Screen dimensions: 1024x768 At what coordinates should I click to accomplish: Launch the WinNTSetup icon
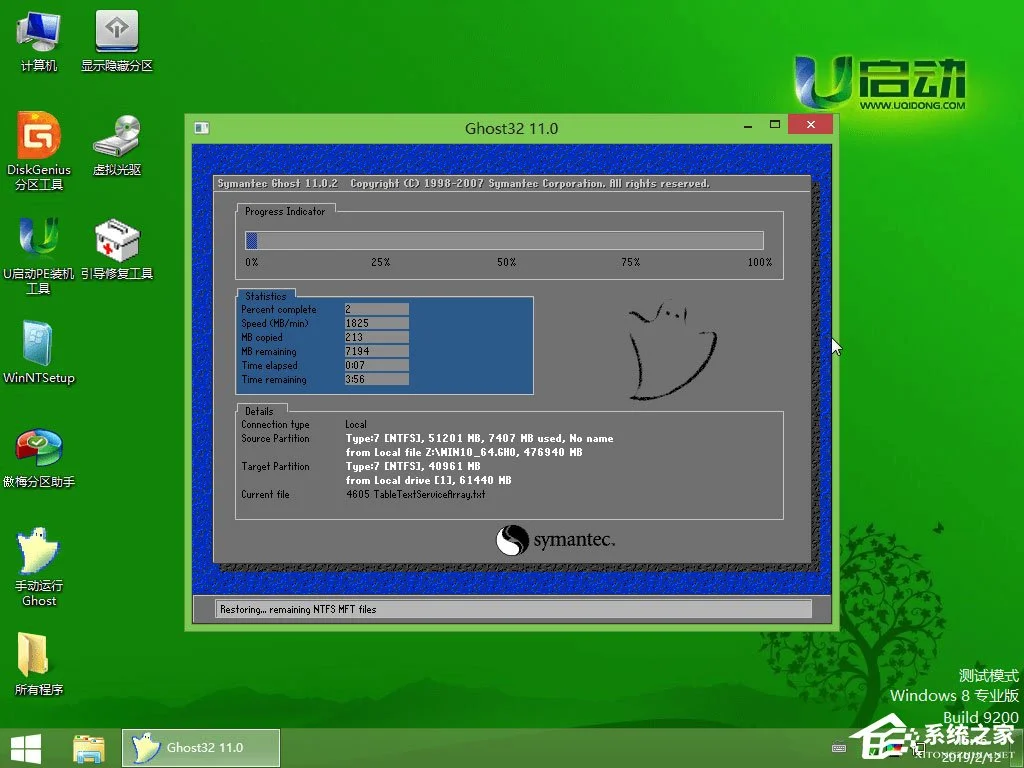39,353
